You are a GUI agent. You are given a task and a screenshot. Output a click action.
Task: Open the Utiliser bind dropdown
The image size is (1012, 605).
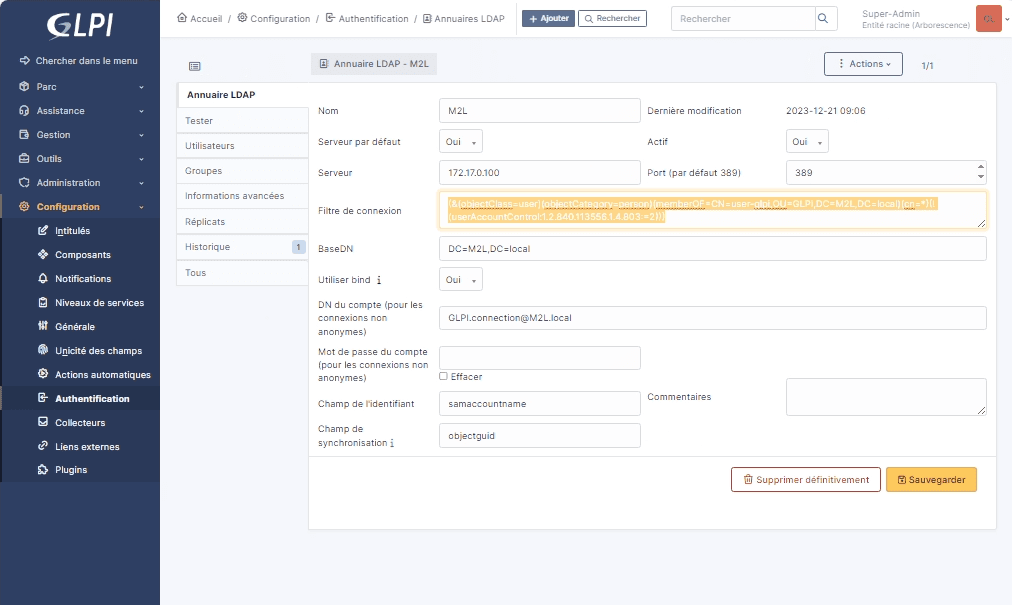[x=460, y=280]
